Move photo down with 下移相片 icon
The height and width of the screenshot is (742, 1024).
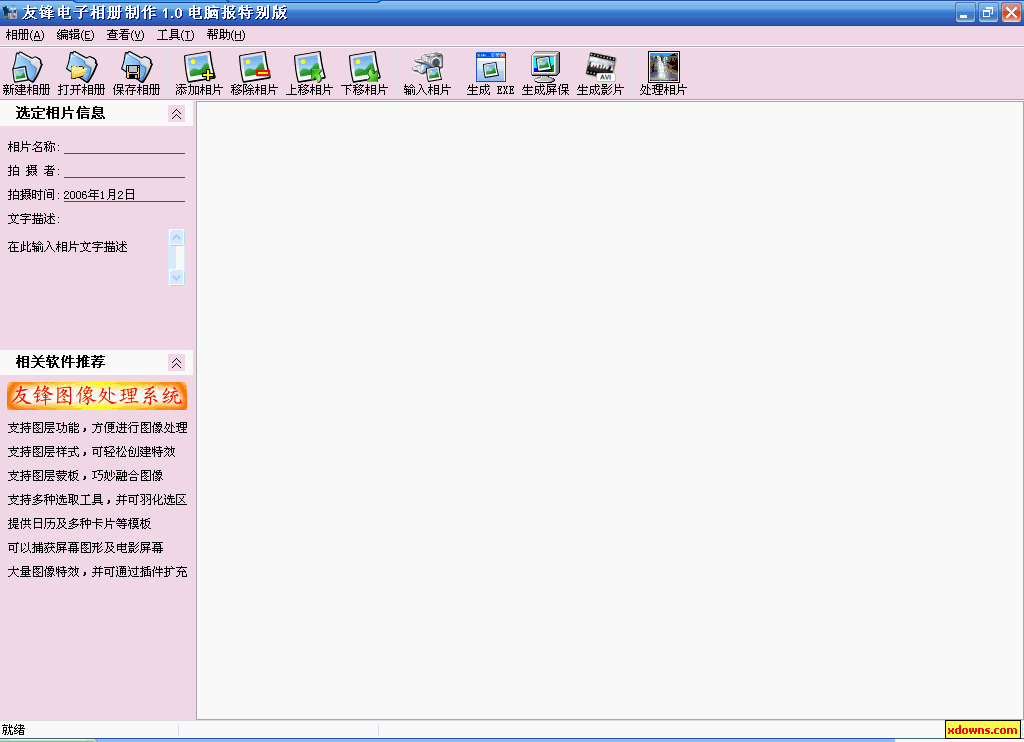pos(364,74)
